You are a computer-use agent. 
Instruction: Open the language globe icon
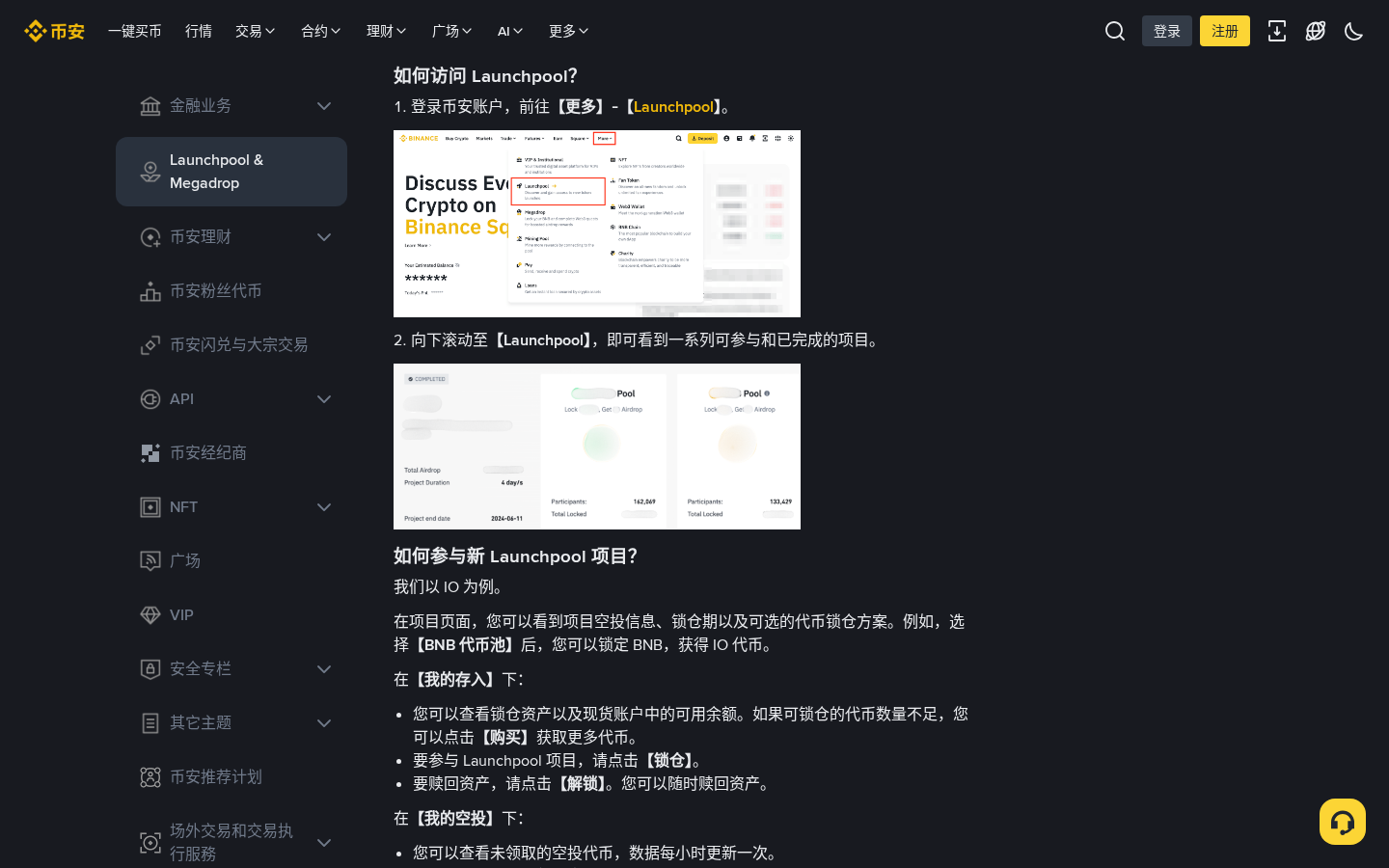pyautogui.click(x=1316, y=31)
